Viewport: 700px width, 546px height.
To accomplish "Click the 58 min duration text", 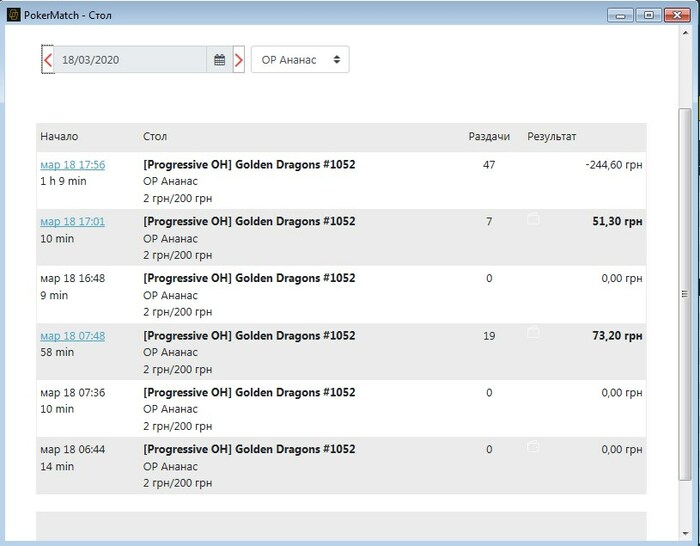I will 57,352.
